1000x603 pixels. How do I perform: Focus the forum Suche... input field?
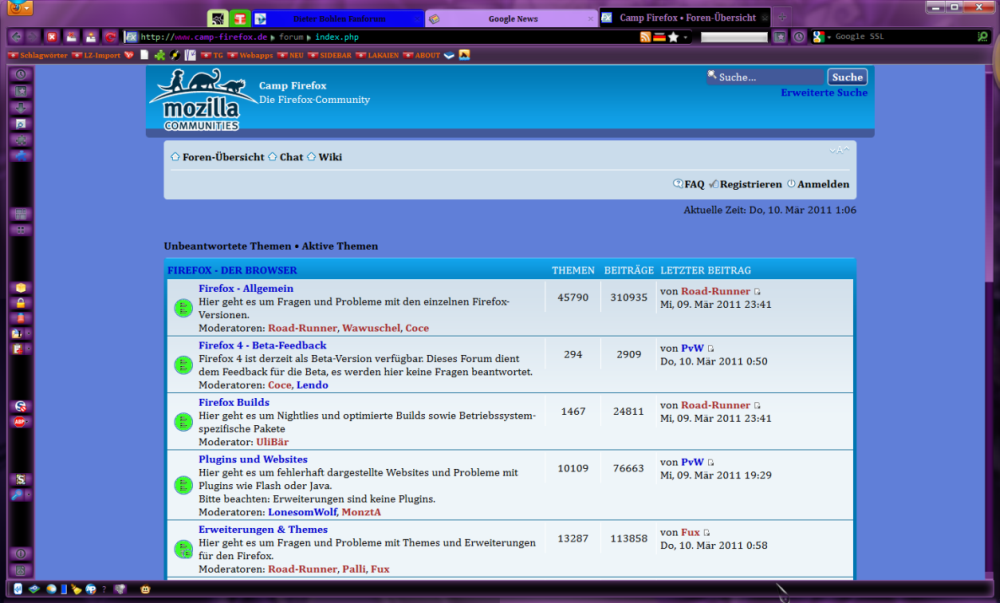pyautogui.click(x=765, y=77)
